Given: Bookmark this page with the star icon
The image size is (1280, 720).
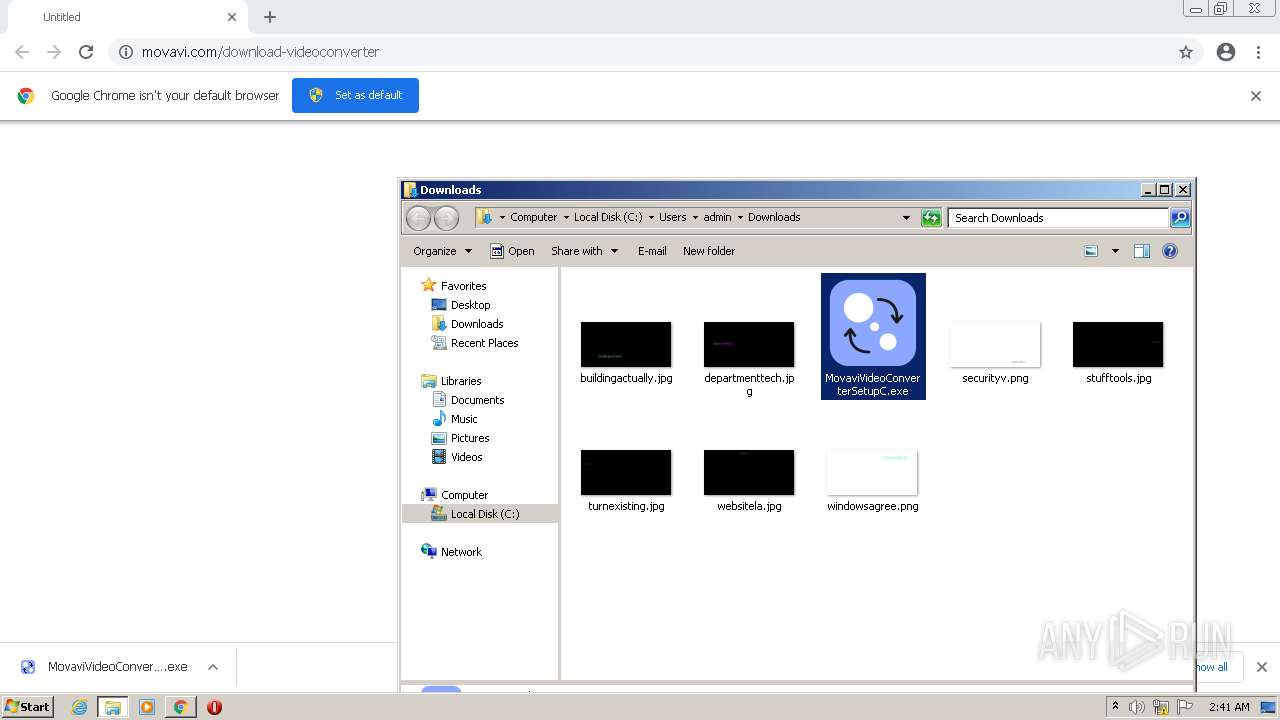Looking at the screenshot, I should point(1186,52).
